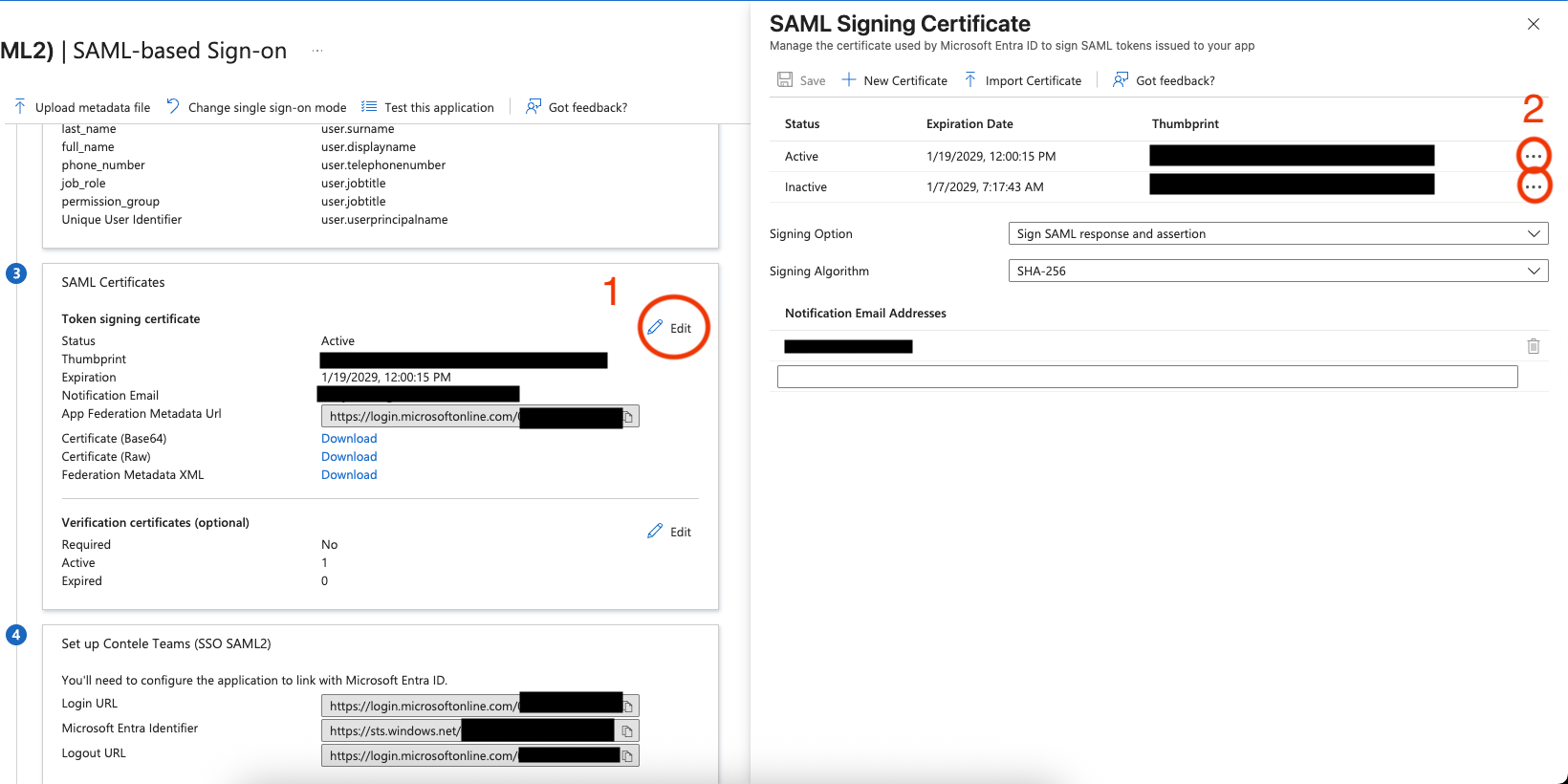The height and width of the screenshot is (784, 1568).
Task: Close the SAML Signing Certificate panel
Action: pos(1533,24)
